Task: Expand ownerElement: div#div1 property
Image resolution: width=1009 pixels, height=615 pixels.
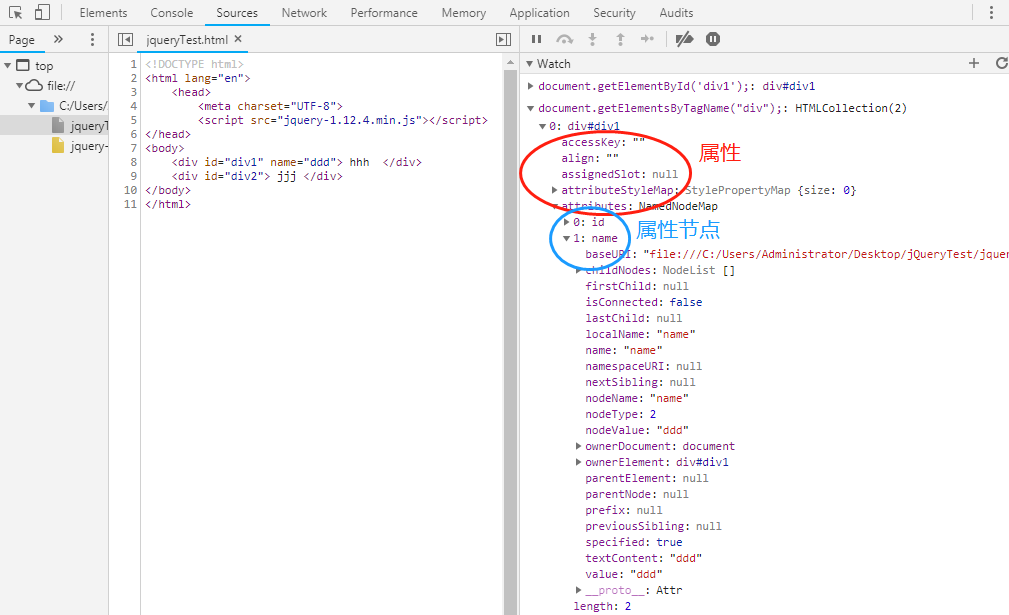Action: coord(579,462)
